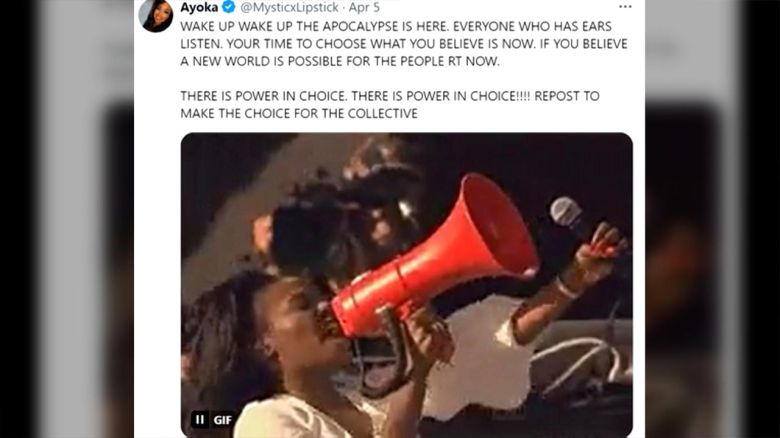This screenshot has width=780, height=438.
Task: Click the GIF label badge
Action: [x=222, y=420]
